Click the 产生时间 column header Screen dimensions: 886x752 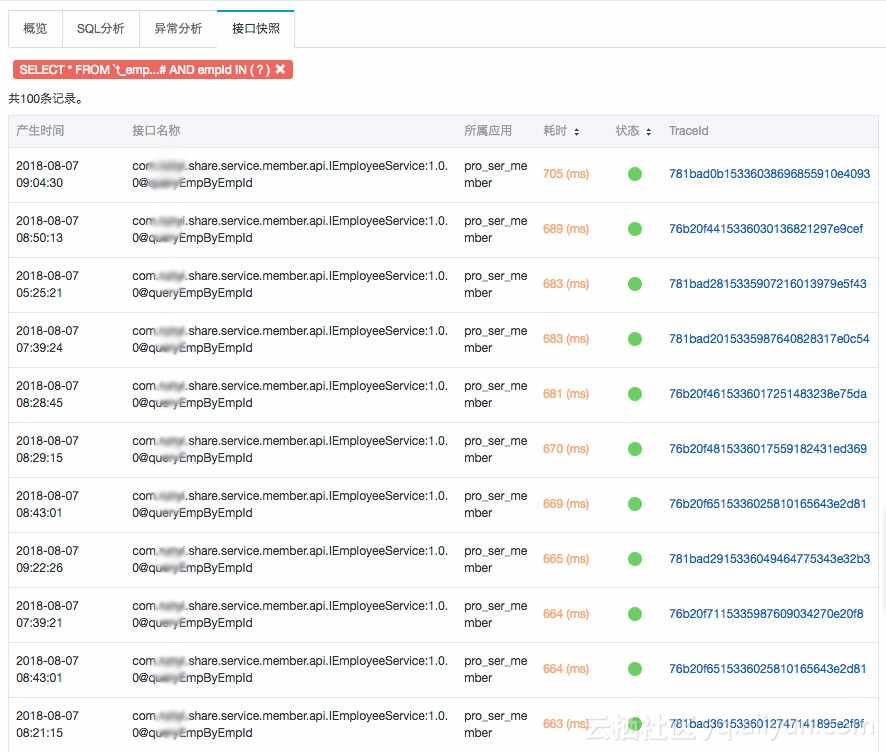[40, 131]
